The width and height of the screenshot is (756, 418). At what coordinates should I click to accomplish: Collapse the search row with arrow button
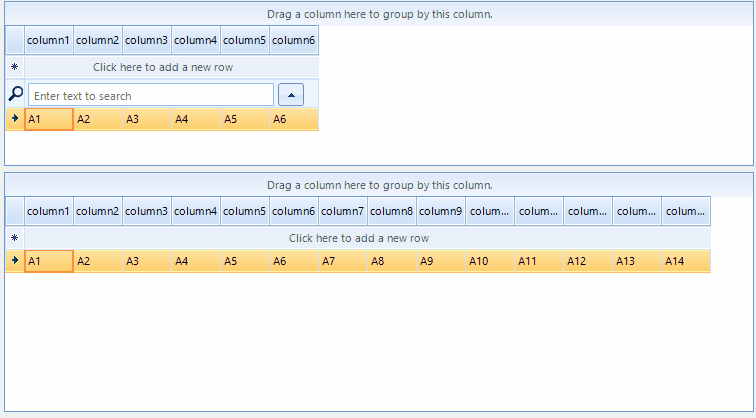[x=290, y=95]
